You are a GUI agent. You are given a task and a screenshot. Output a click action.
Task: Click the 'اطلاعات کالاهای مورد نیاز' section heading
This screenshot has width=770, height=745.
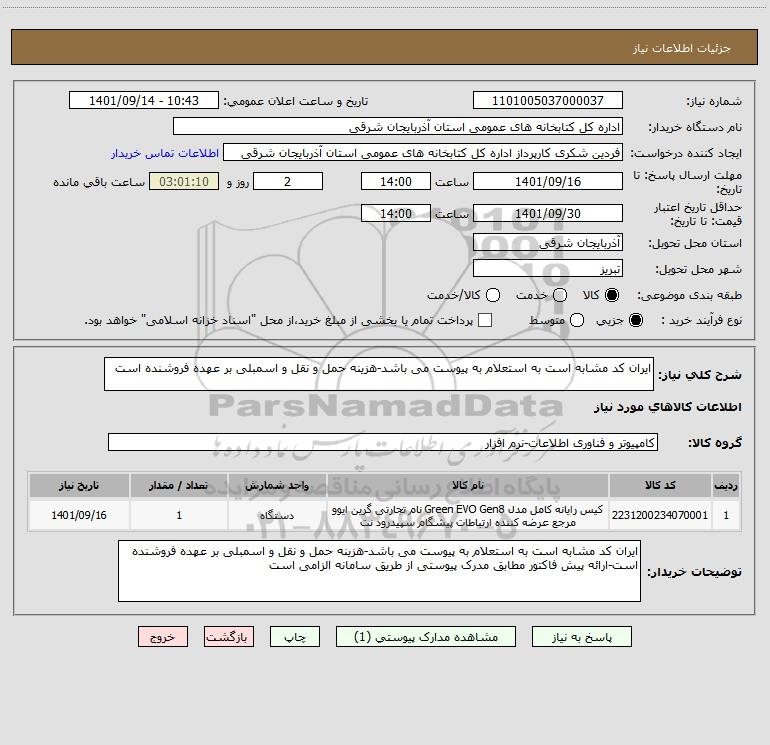pos(667,407)
